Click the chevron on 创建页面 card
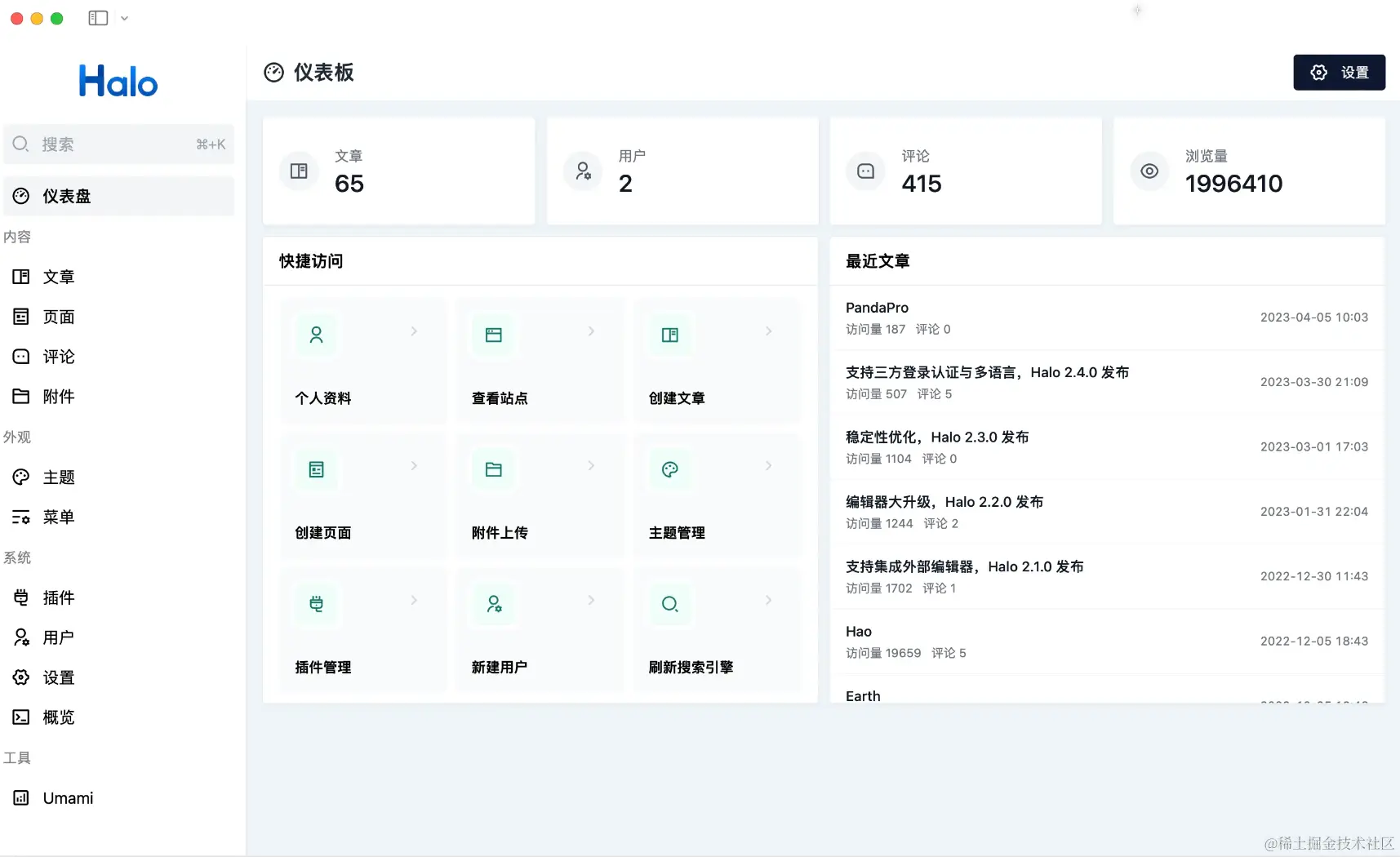This screenshot has width=1400, height=857. [414, 466]
